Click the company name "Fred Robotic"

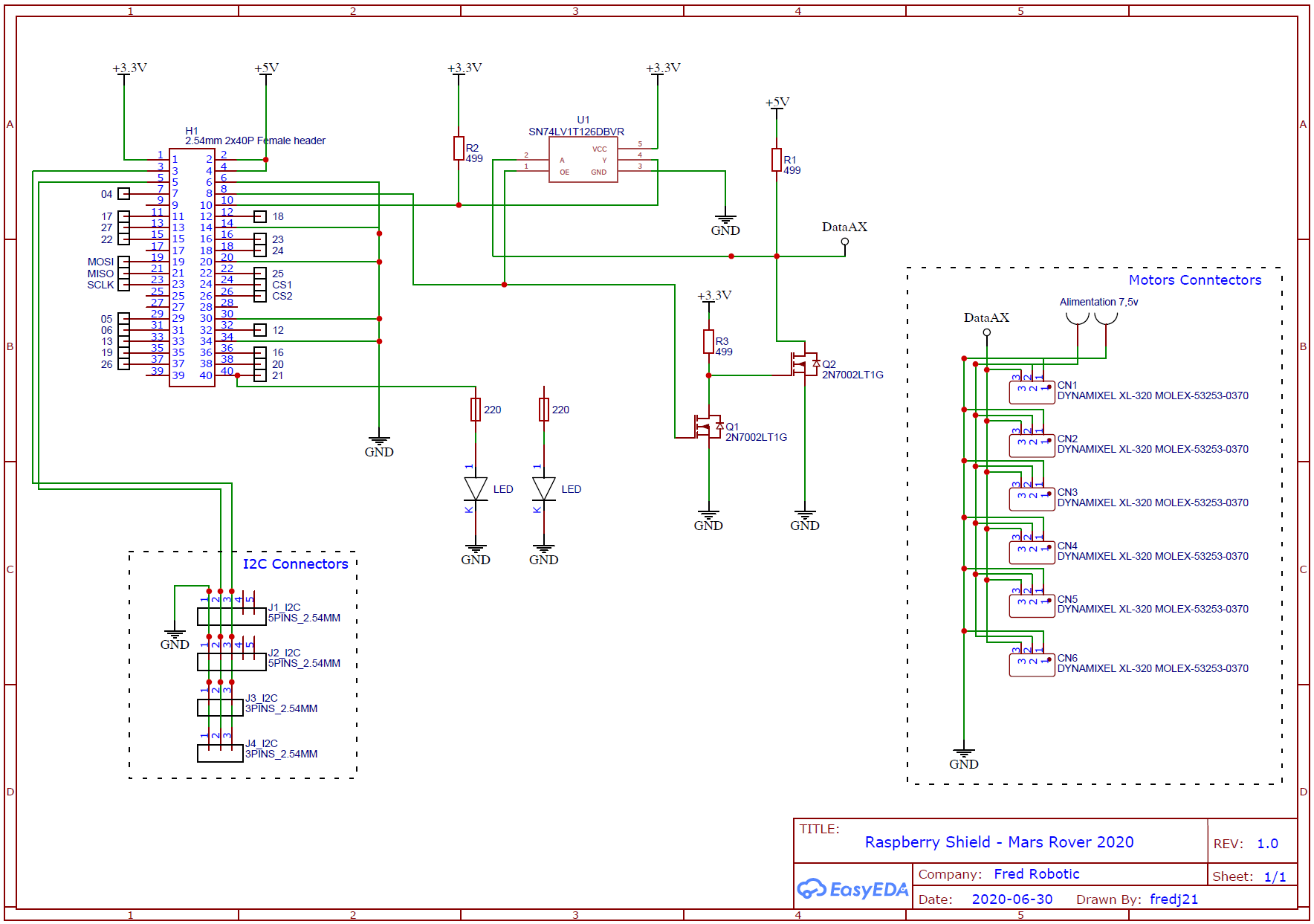[x=1036, y=874]
